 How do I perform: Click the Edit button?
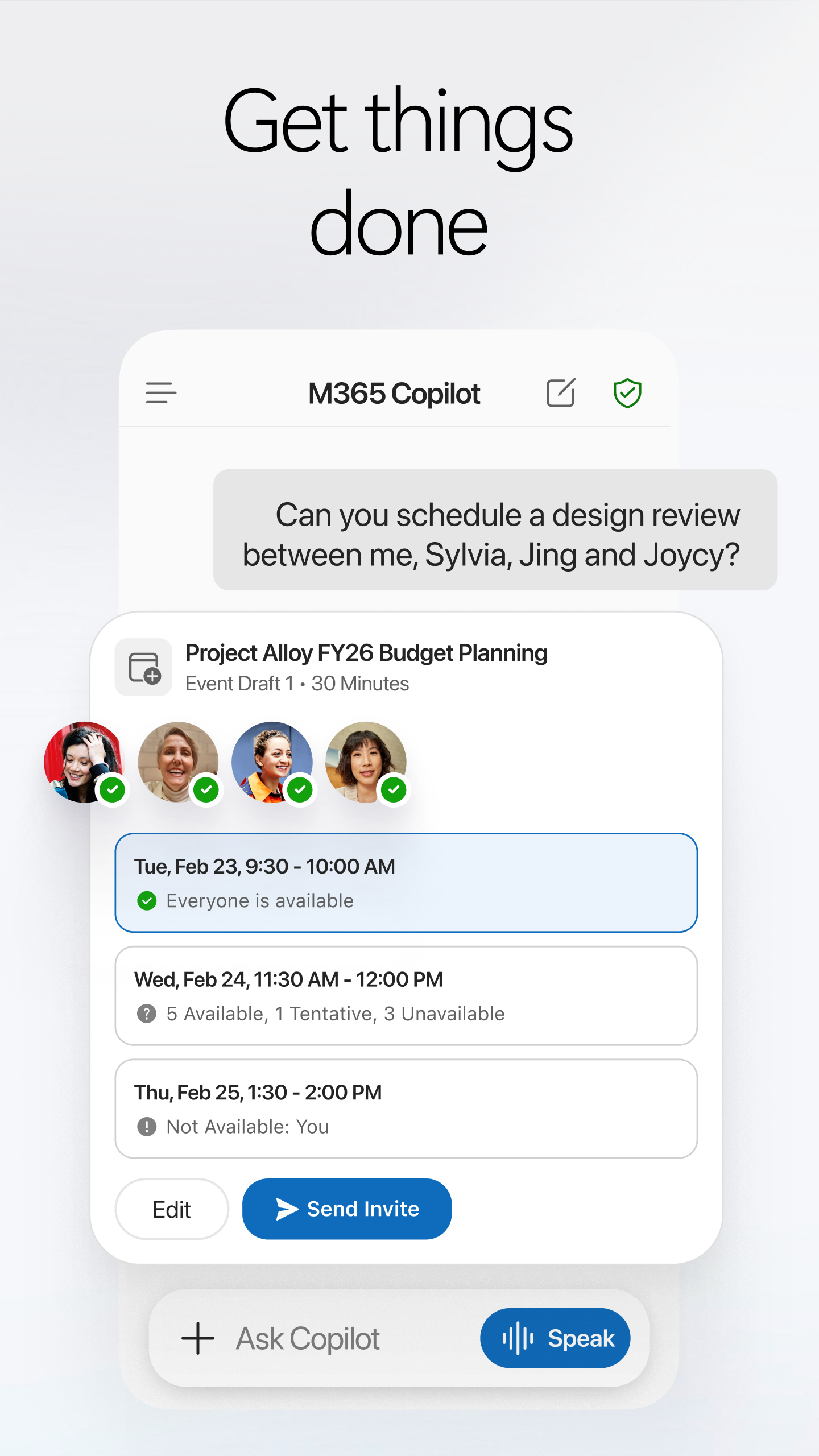pos(172,1209)
